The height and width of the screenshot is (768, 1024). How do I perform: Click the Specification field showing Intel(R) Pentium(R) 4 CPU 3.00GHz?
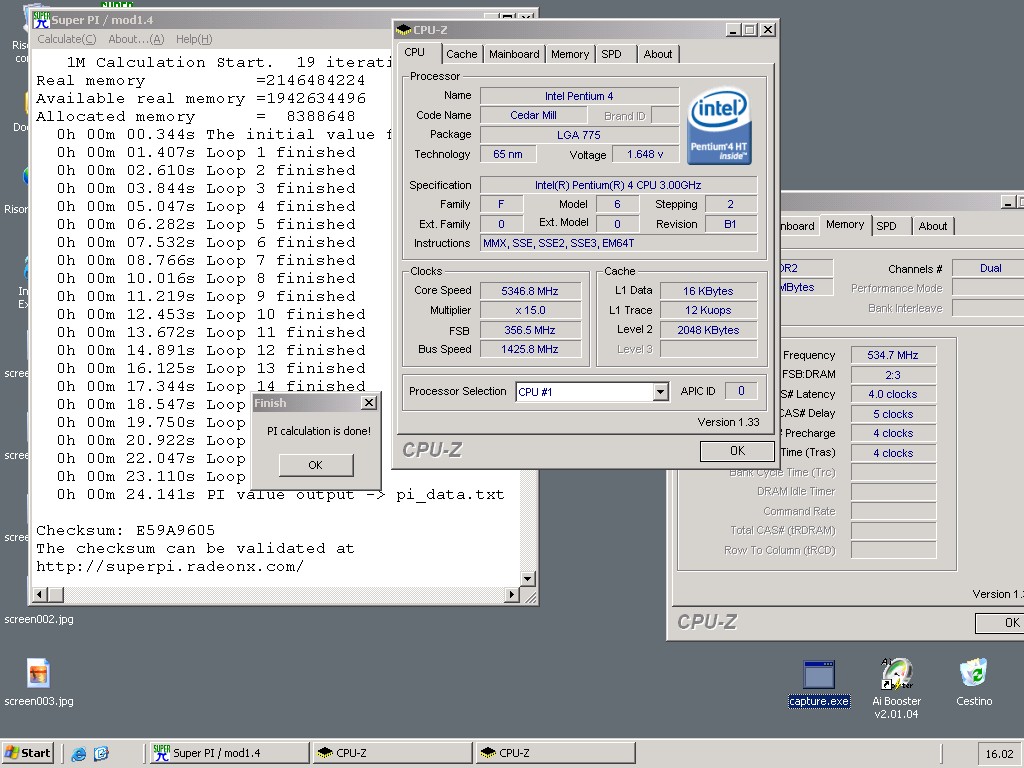618,185
